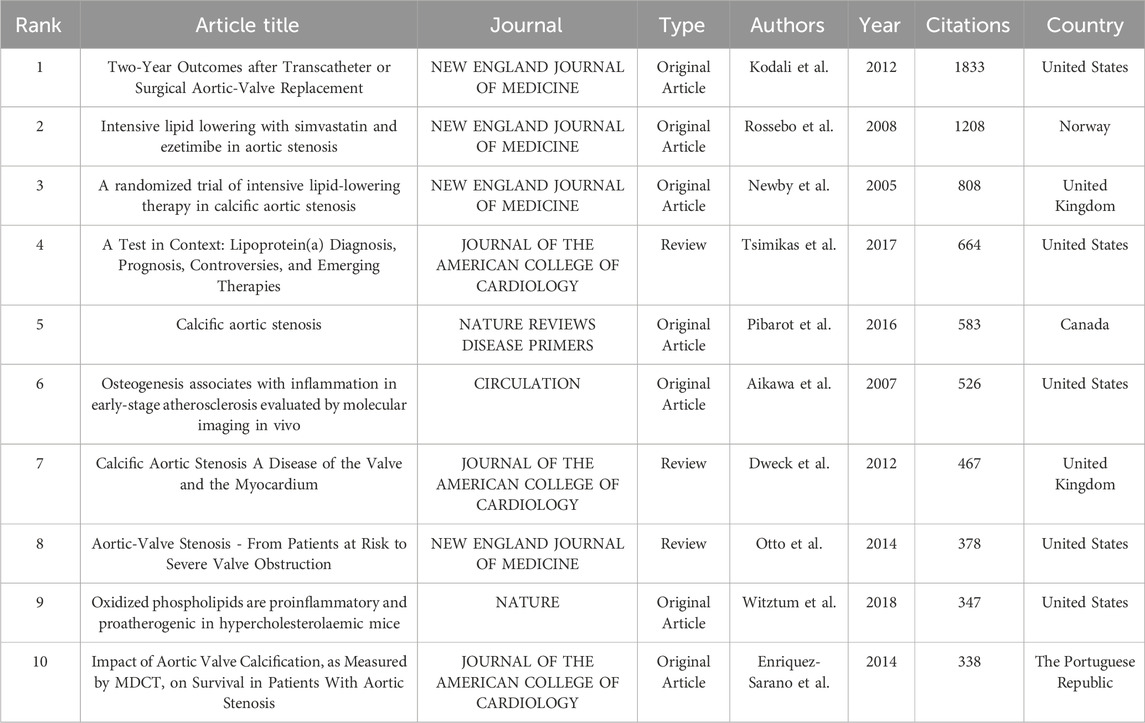Click author 'Newby et al.'

point(789,185)
